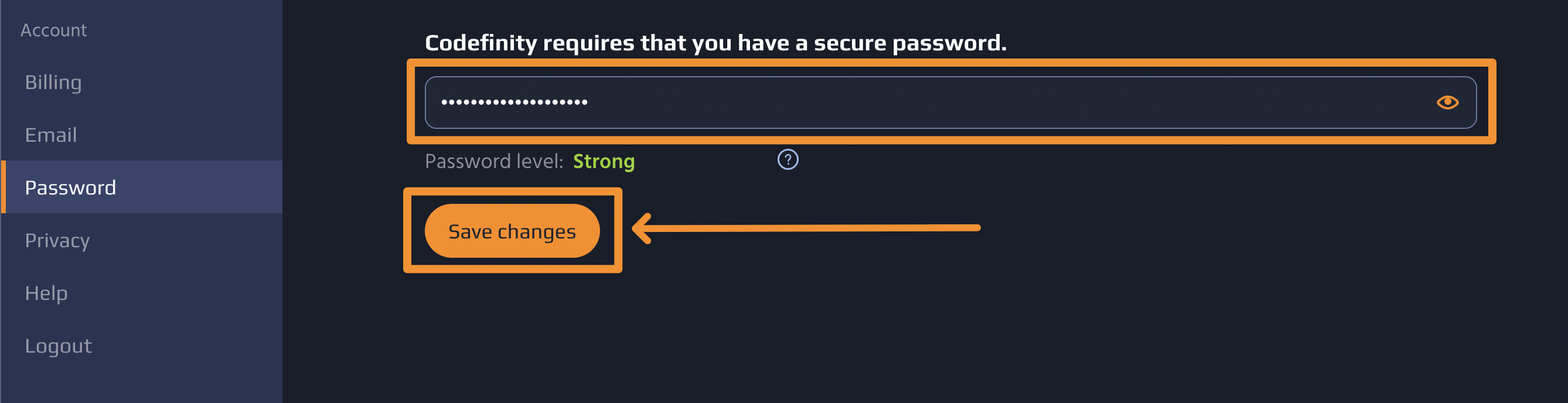Click the highlighted Save changes control

(x=512, y=230)
